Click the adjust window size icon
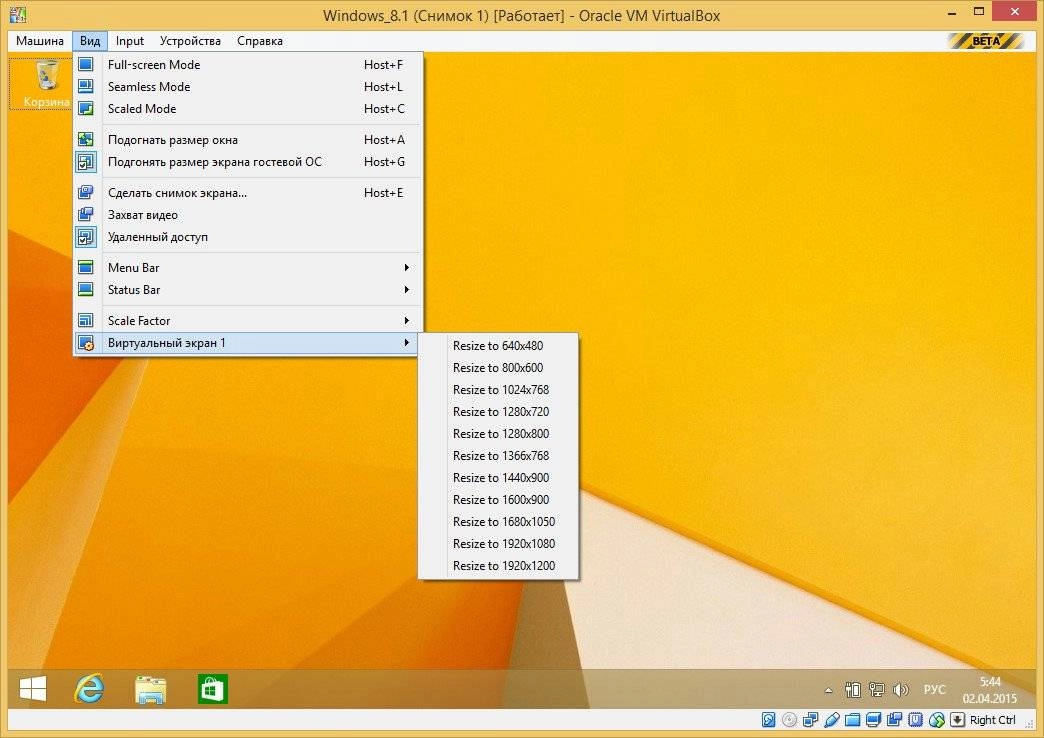The height and width of the screenshot is (738, 1044). pos(86,139)
